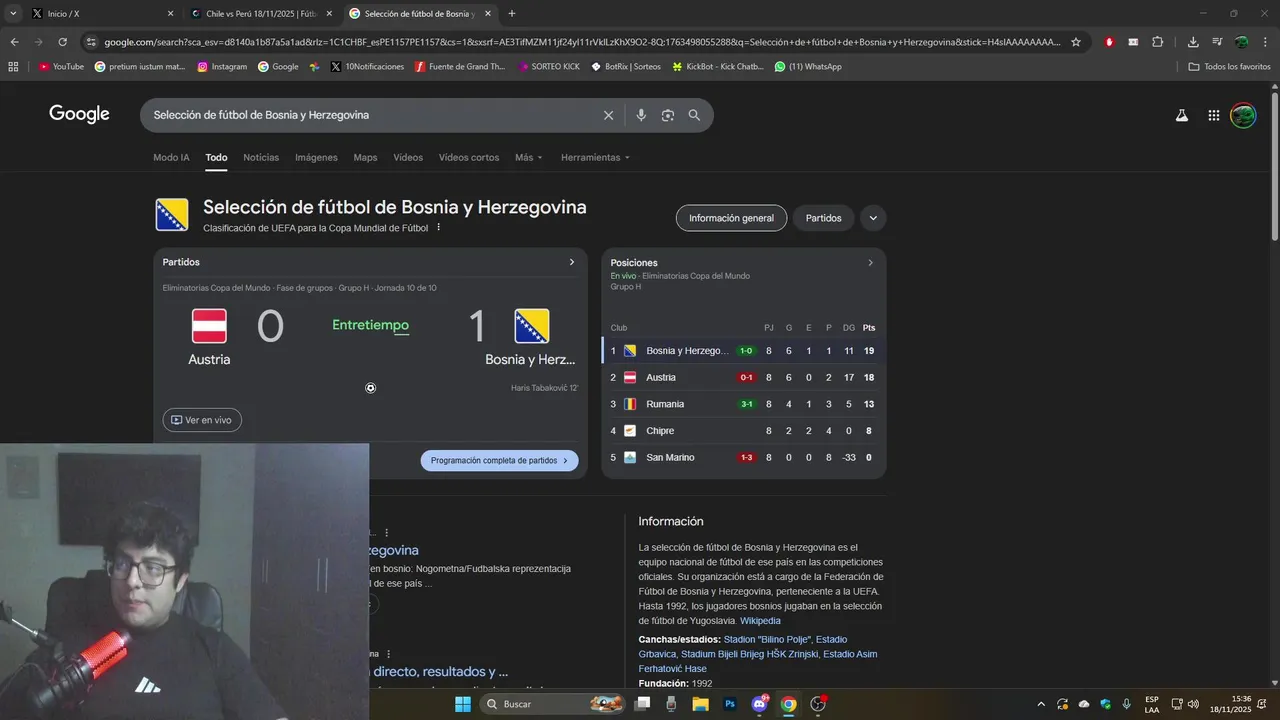Open the volume icon in system tray
1280x720 pixels.
(1193, 704)
